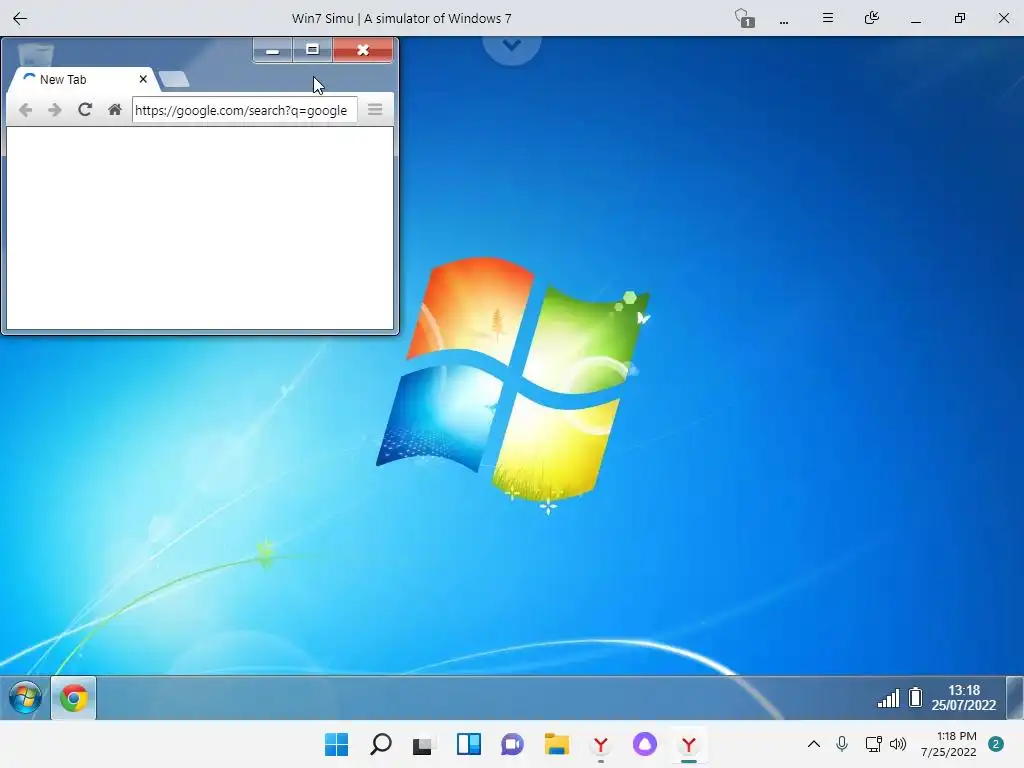The width and height of the screenshot is (1024, 768).
Task: Switch to the active Yandex app icon
Action: (688, 744)
